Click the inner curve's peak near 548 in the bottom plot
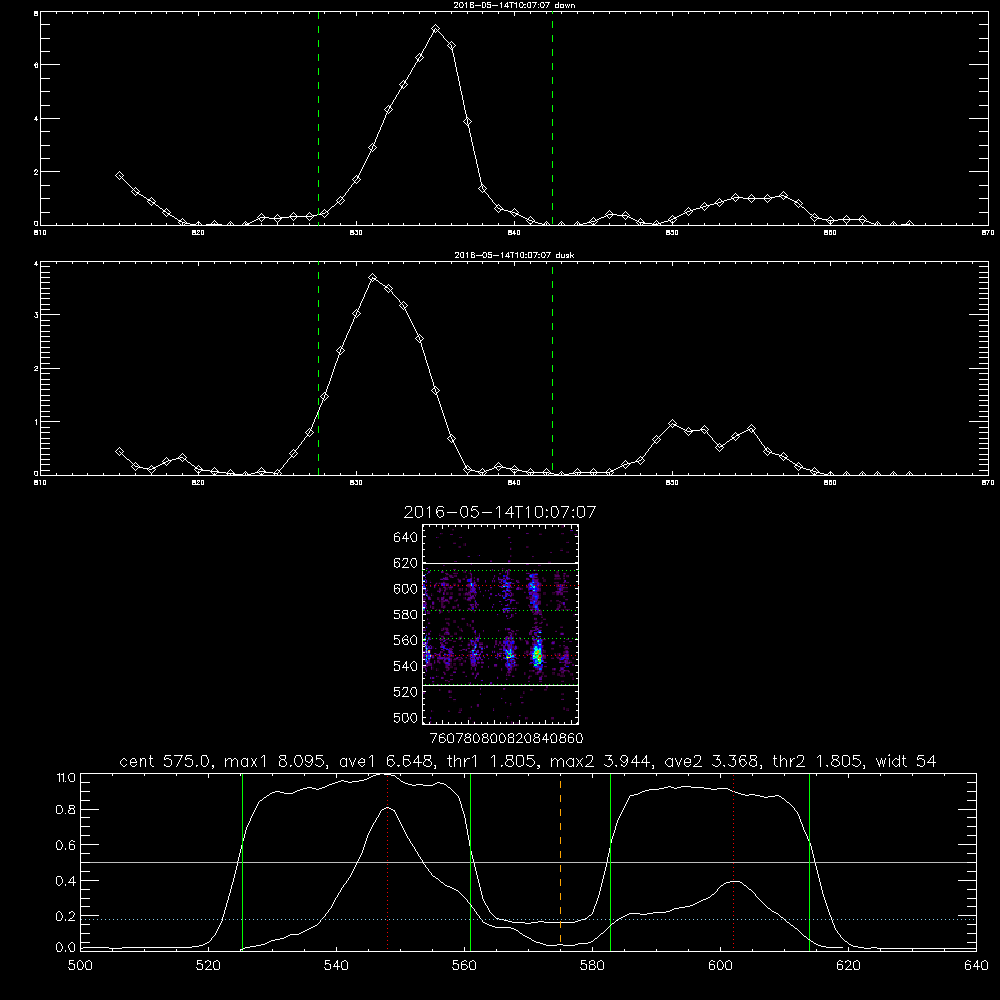This screenshot has width=1000, height=1000. tap(388, 808)
